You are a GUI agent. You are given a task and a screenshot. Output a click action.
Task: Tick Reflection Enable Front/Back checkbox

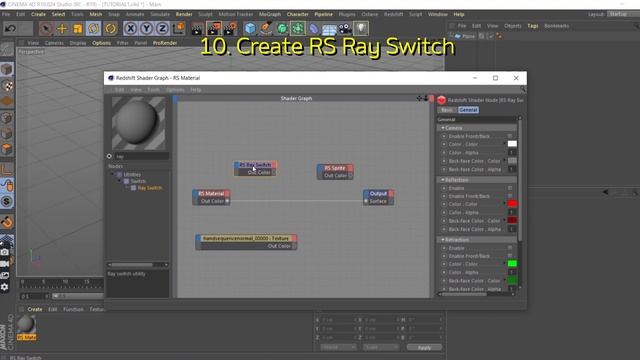click(x=510, y=196)
